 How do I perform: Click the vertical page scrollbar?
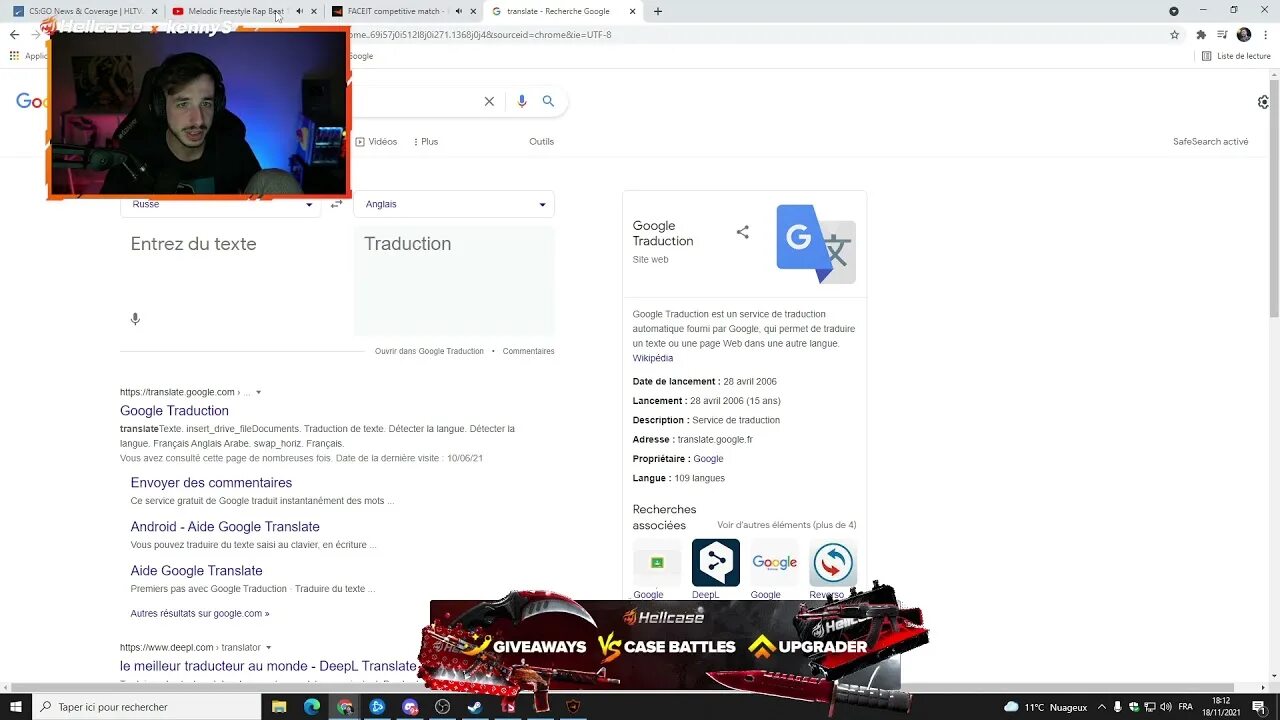pos(1274,200)
